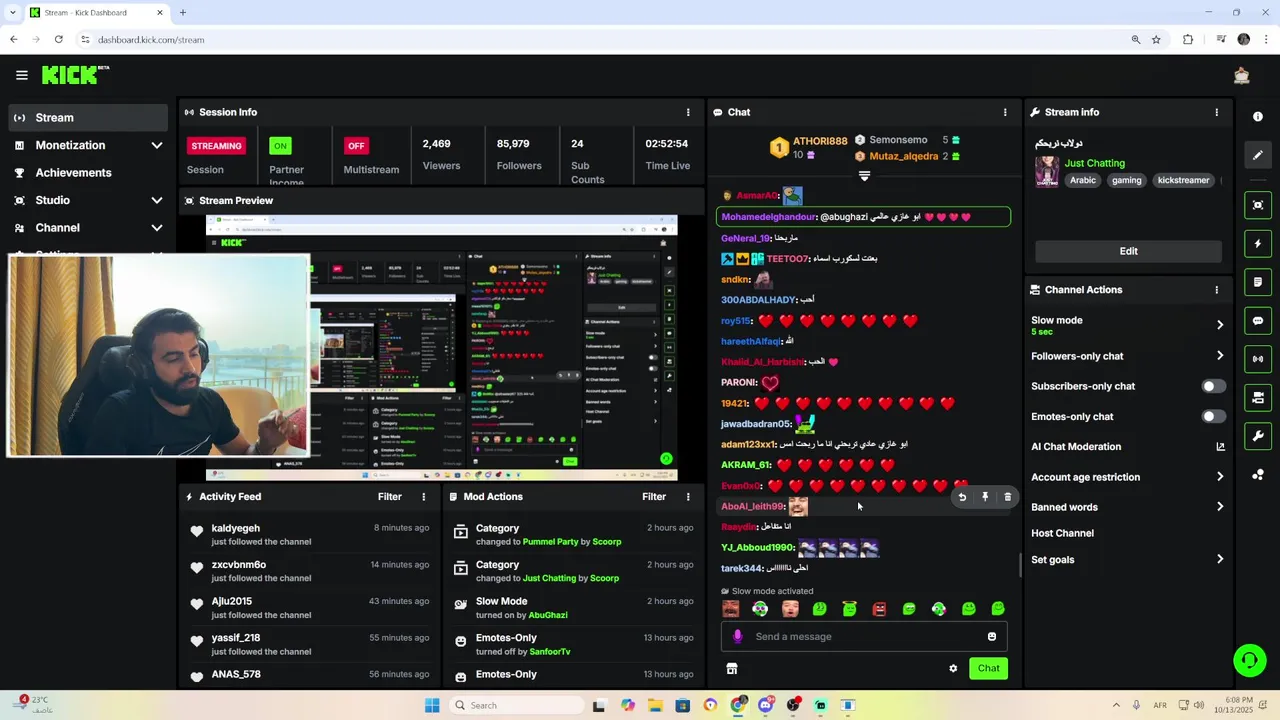Open the user profile avatar menu
The width and height of the screenshot is (1280, 720).
tap(1242, 75)
